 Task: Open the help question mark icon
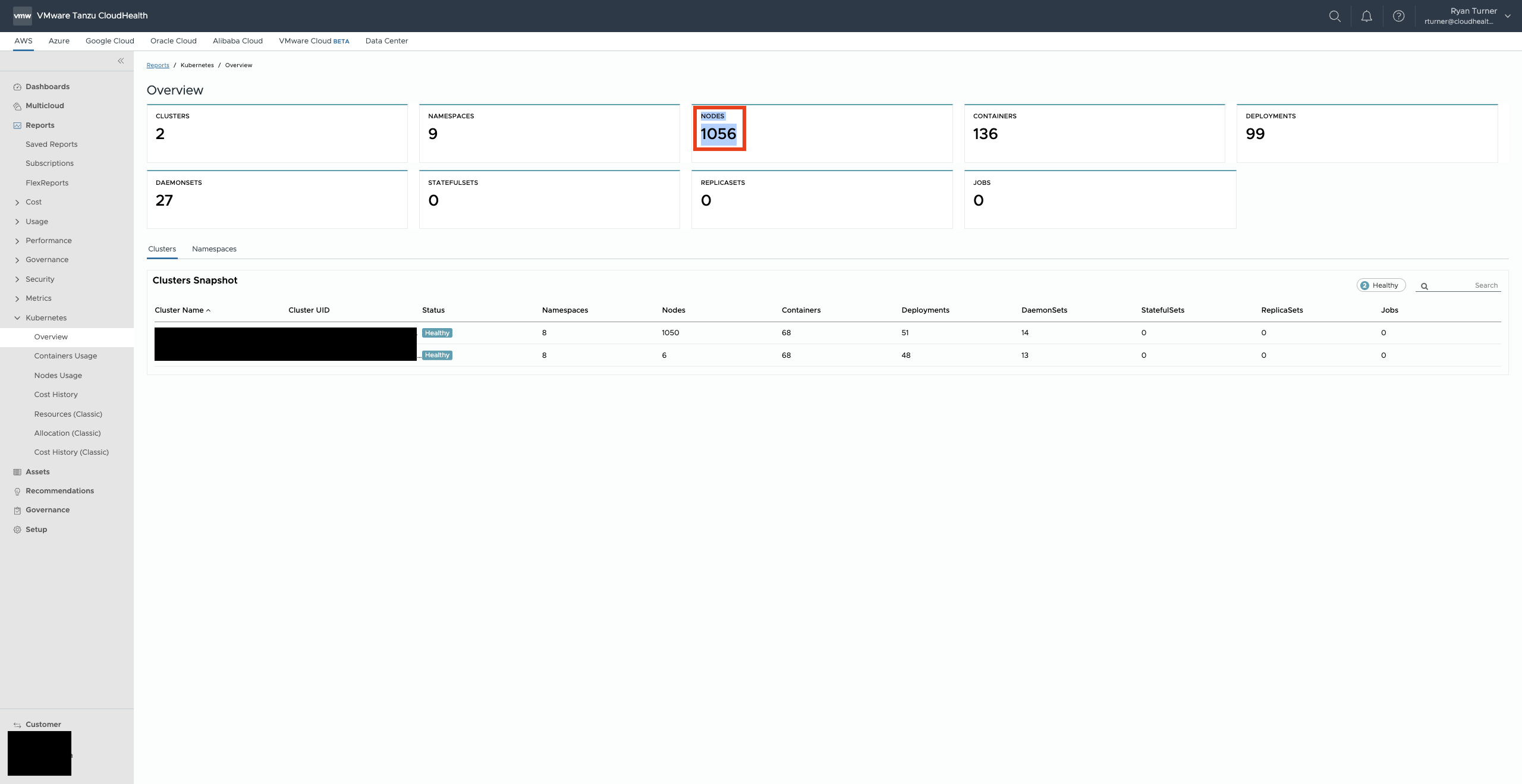click(x=1398, y=16)
